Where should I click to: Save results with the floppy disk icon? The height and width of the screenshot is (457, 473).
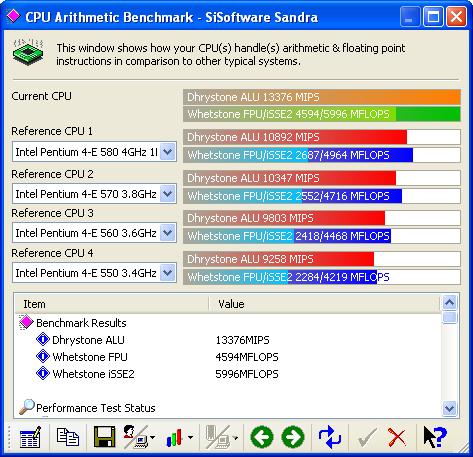pyautogui.click(x=105, y=437)
